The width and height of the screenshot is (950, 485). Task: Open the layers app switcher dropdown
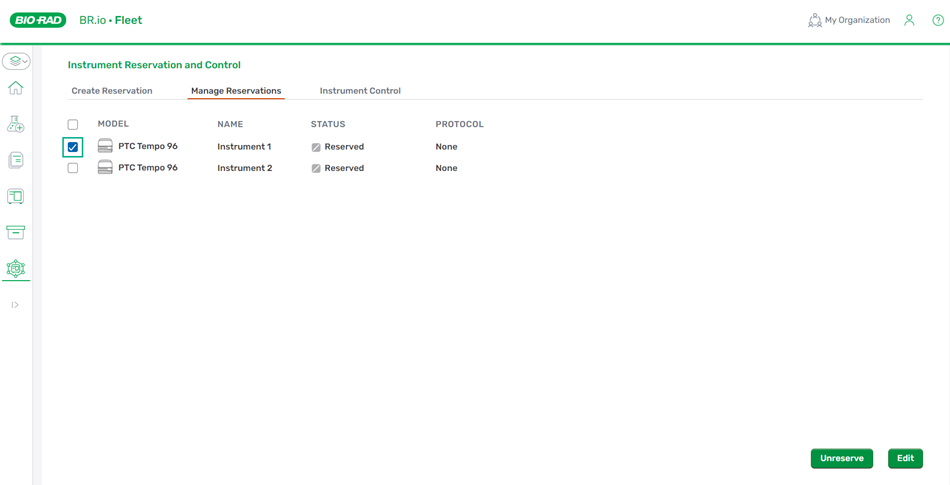[x=16, y=61]
